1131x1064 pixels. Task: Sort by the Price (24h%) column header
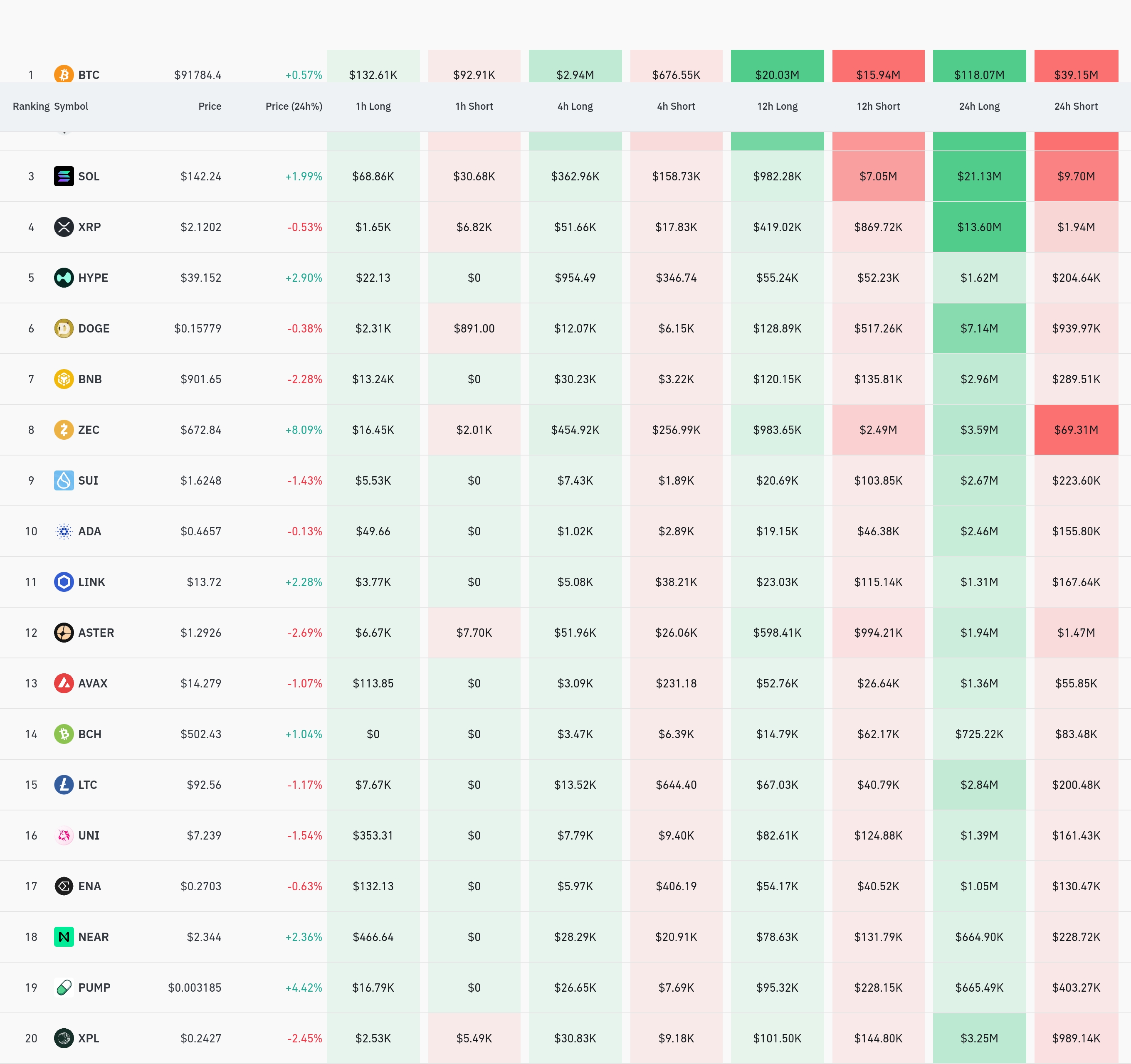[x=294, y=106]
